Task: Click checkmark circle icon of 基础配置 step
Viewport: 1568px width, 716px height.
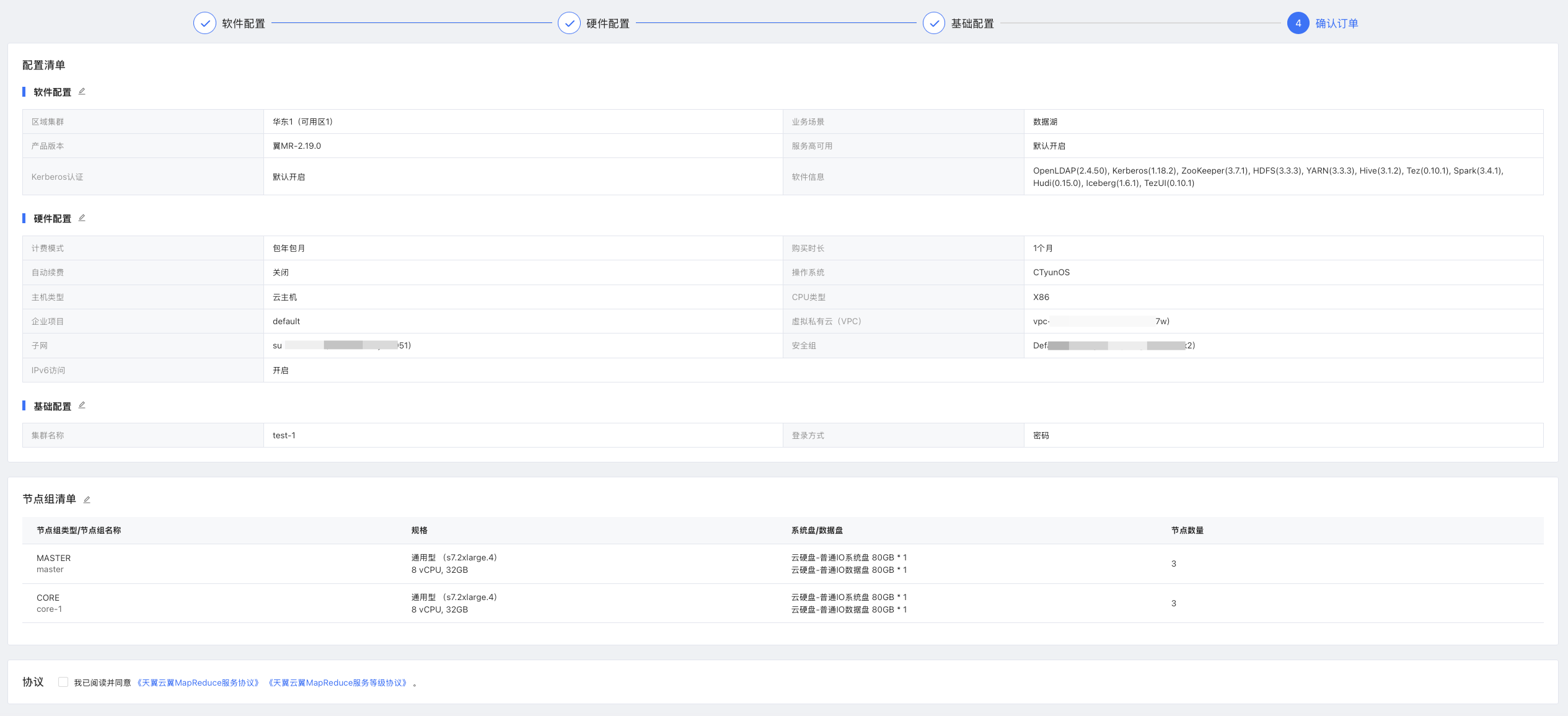Action: coord(933,24)
